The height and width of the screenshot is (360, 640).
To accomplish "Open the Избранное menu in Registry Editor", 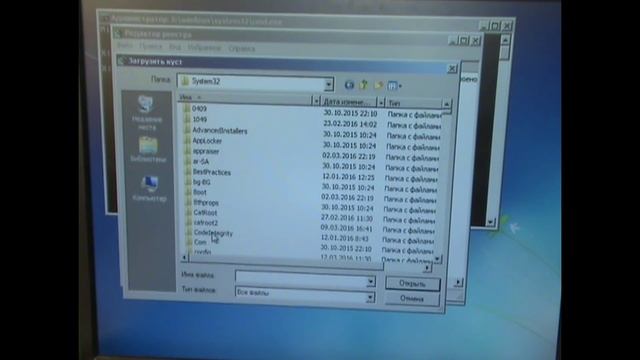I will [x=204, y=48].
